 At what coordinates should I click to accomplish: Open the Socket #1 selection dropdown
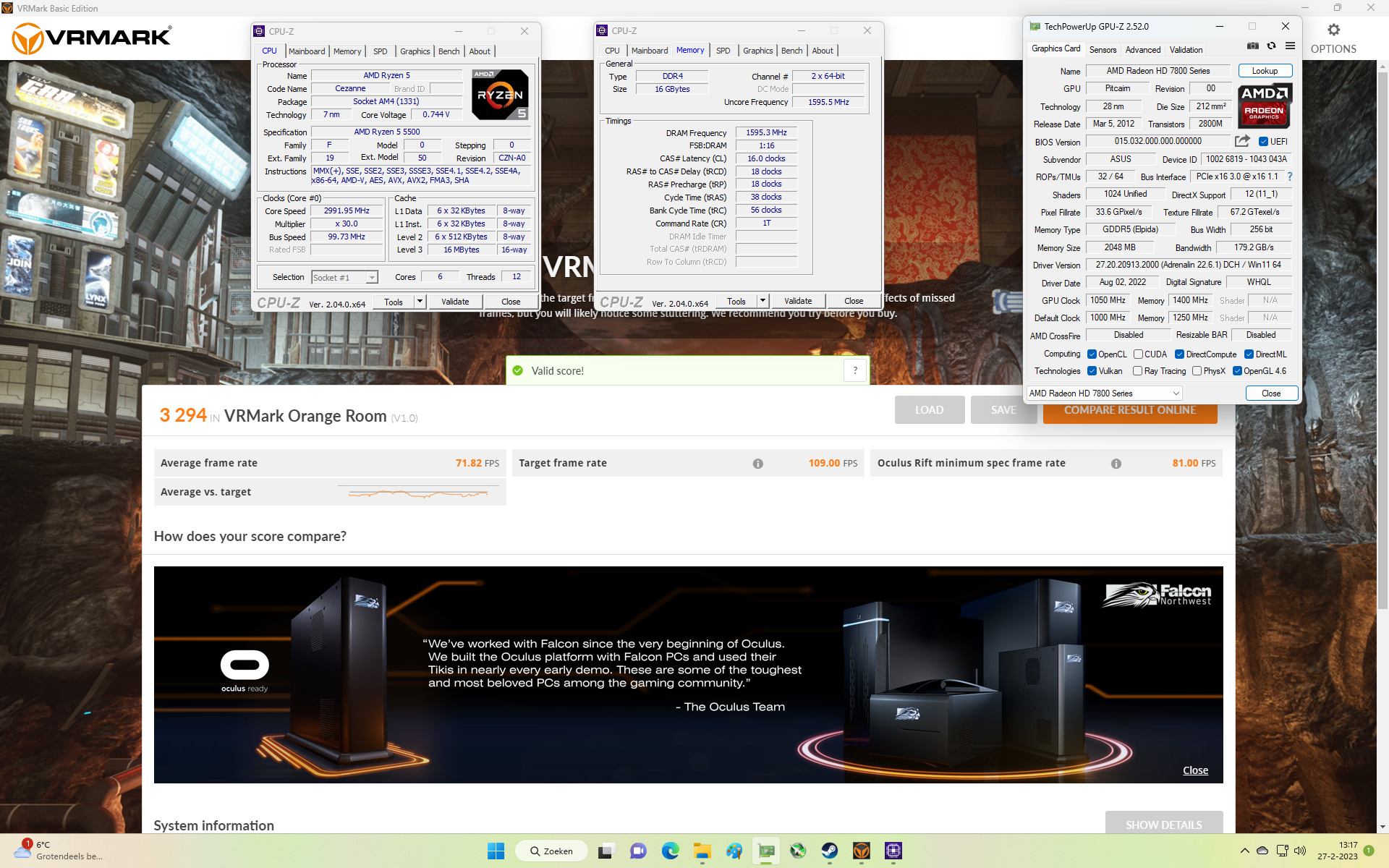click(345, 278)
